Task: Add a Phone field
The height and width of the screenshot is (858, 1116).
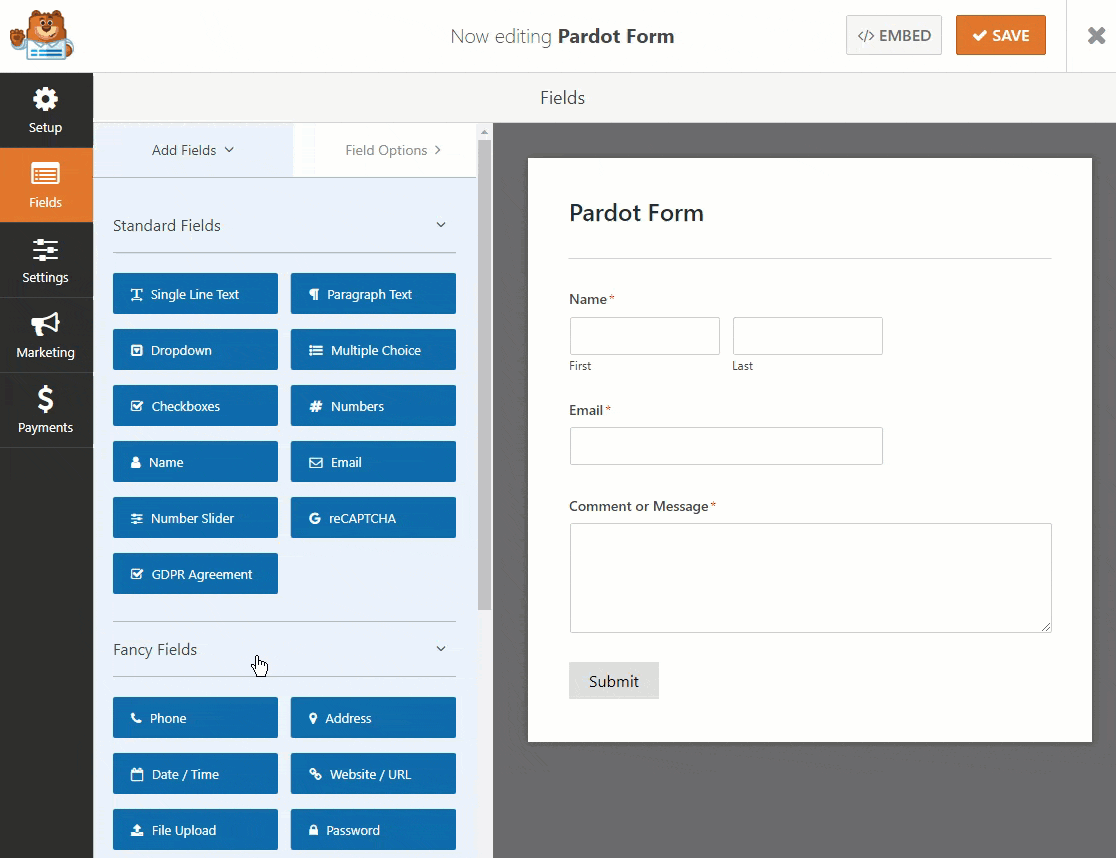Action: (x=195, y=718)
